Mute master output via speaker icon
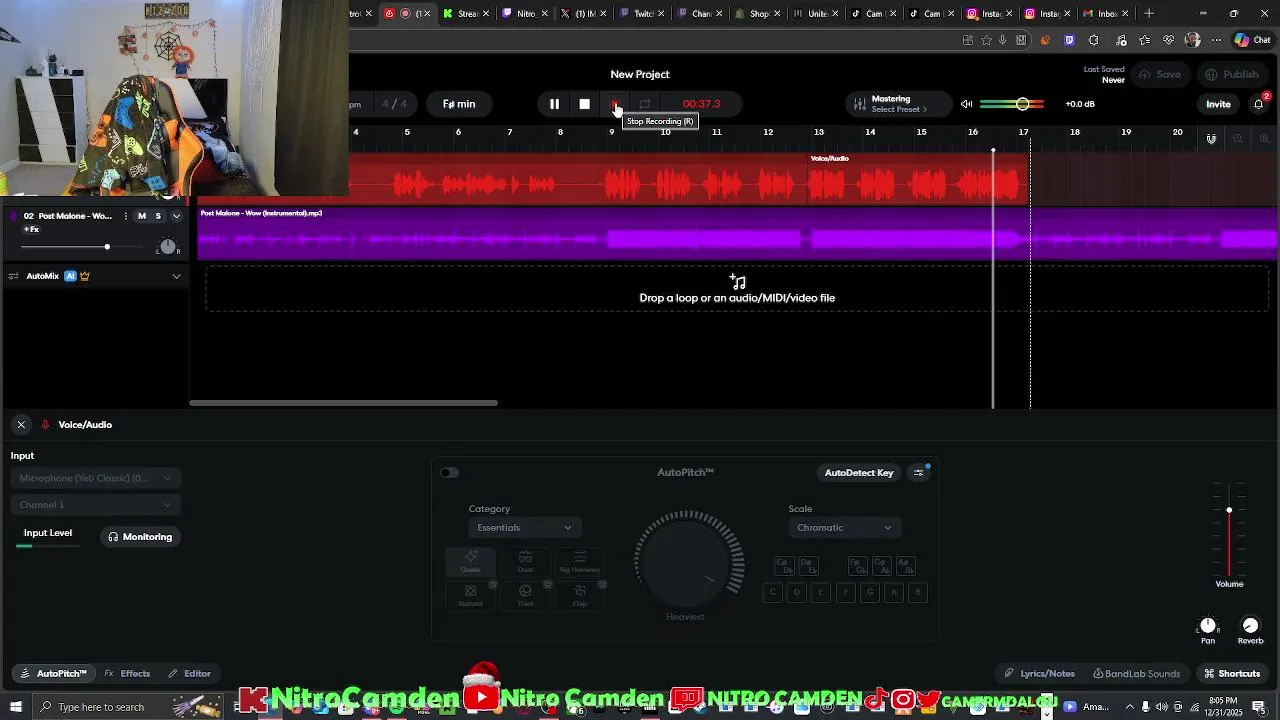Image resolution: width=1280 pixels, height=720 pixels. coord(966,104)
